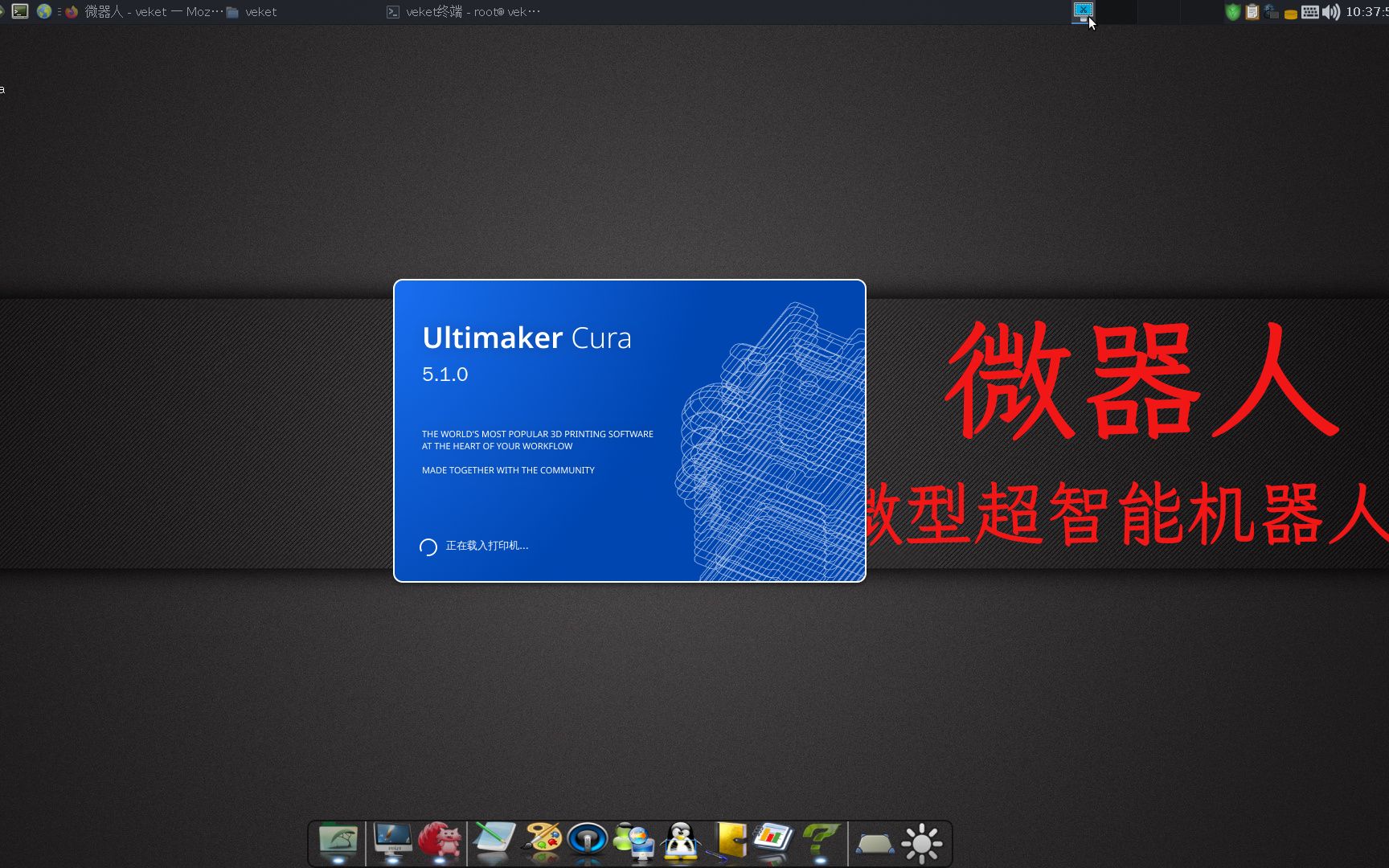Click MADE TOGETHER WITH THE COMMUNITY text
The width and height of the screenshot is (1389, 868).
[x=508, y=470]
